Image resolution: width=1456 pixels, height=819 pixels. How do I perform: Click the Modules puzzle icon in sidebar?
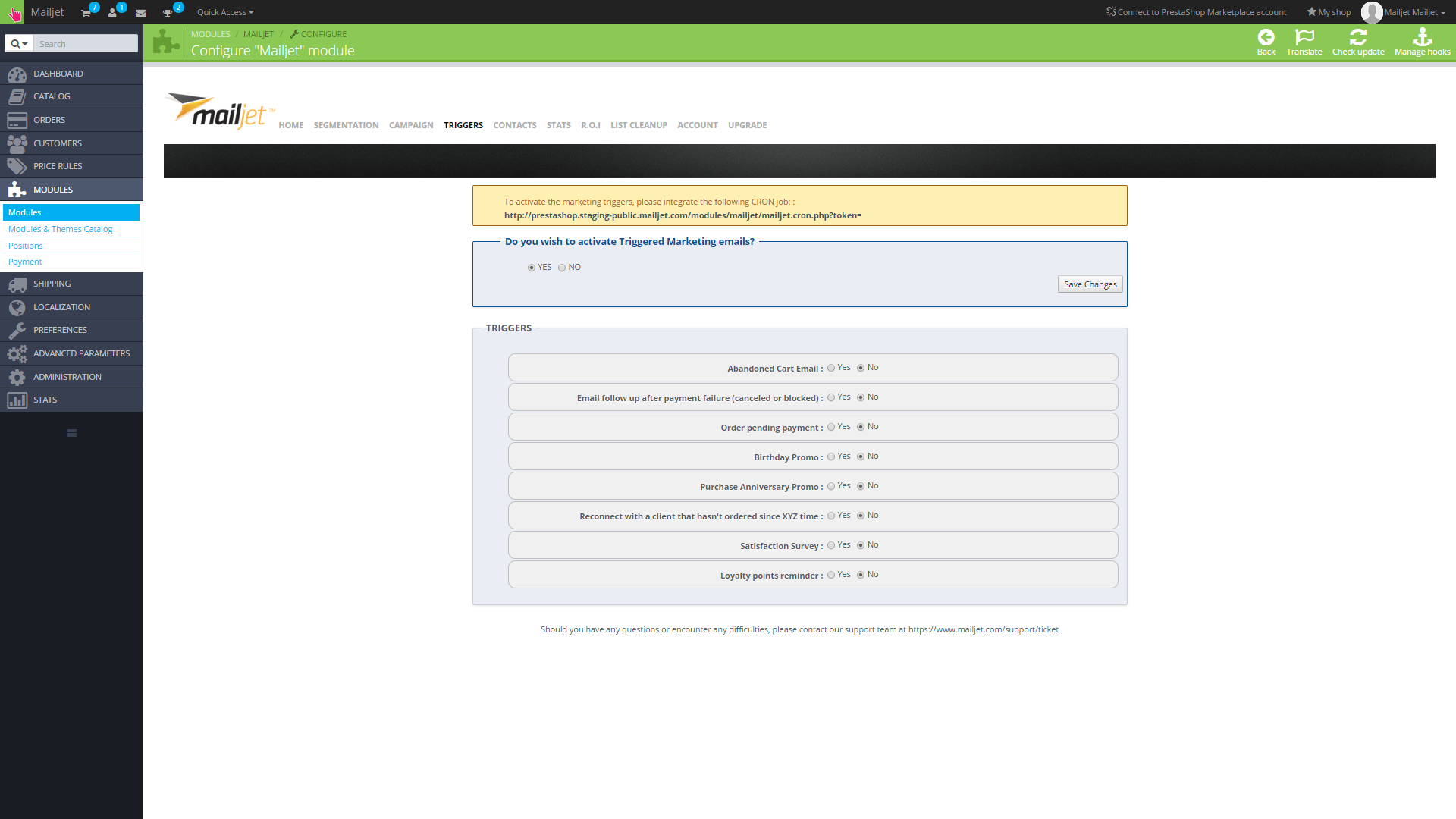click(x=17, y=190)
